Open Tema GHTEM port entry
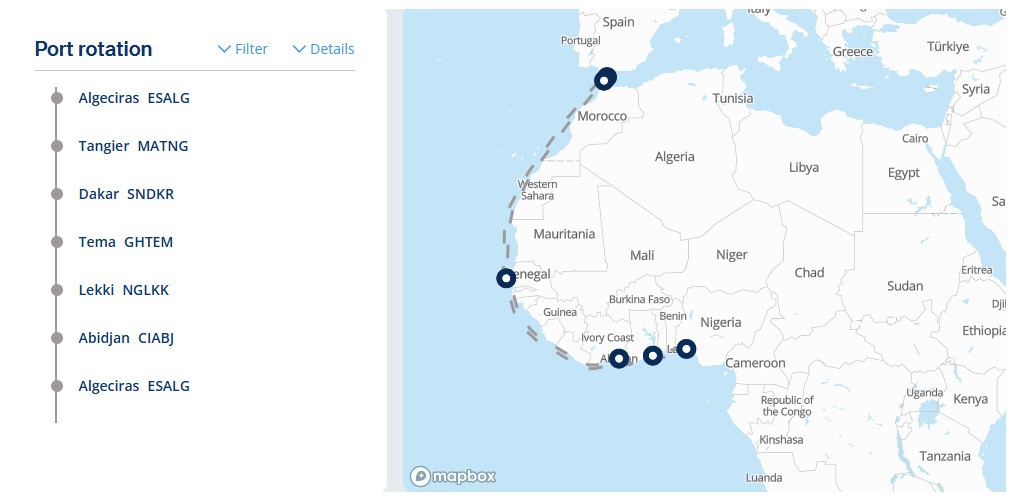 [126, 242]
